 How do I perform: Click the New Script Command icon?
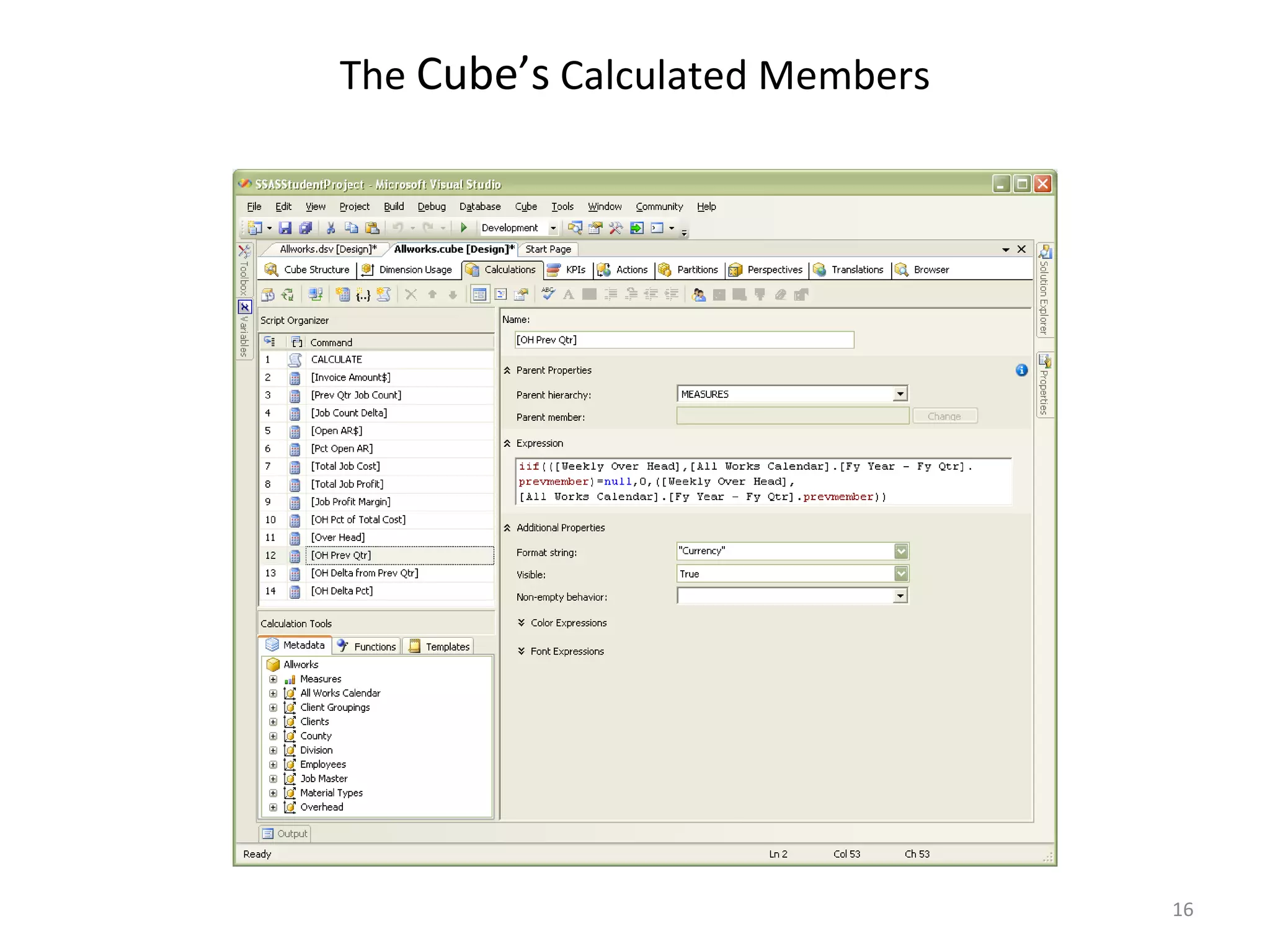[383, 295]
